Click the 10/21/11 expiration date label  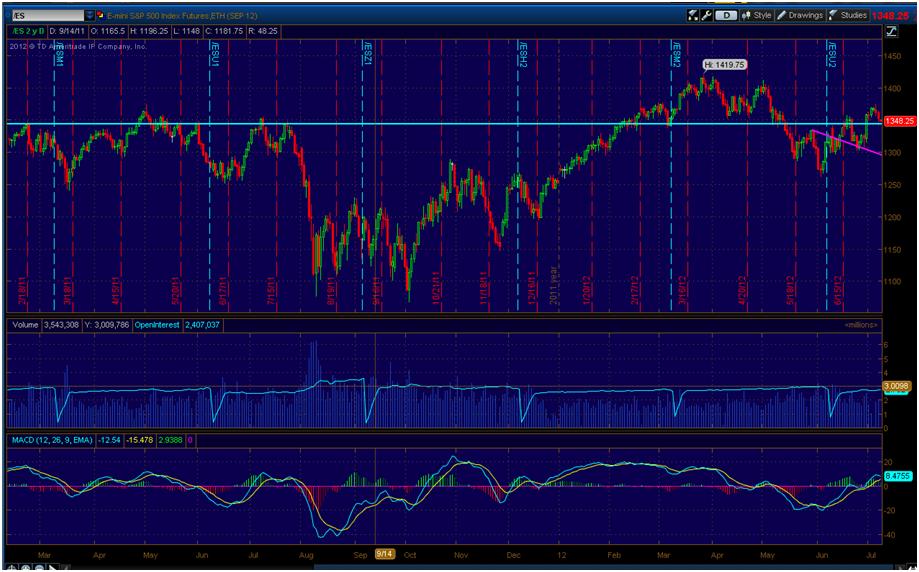(435, 288)
